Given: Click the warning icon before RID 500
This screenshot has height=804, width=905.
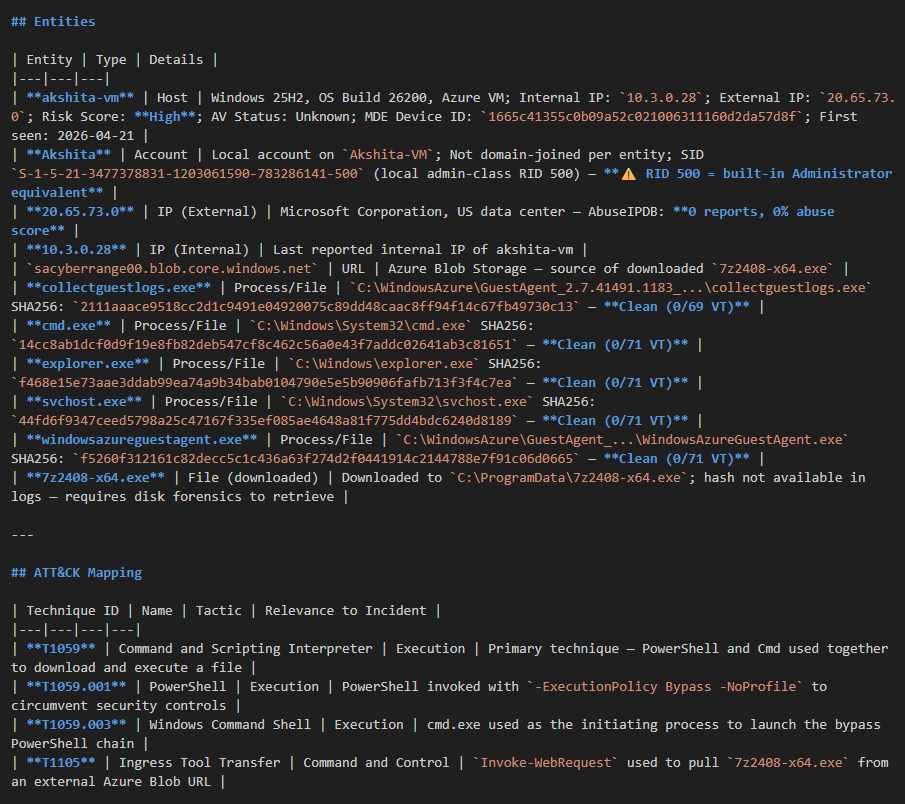Looking at the screenshot, I should tap(629, 174).
